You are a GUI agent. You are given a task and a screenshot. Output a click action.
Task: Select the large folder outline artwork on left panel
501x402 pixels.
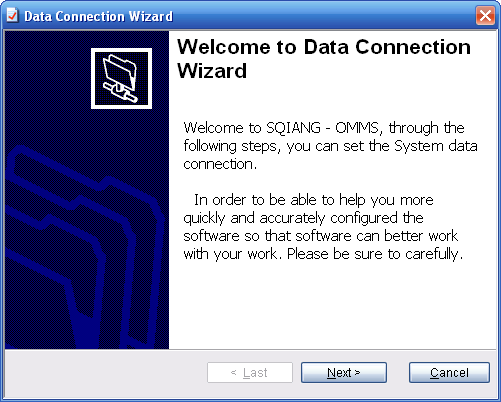[x=83, y=247]
